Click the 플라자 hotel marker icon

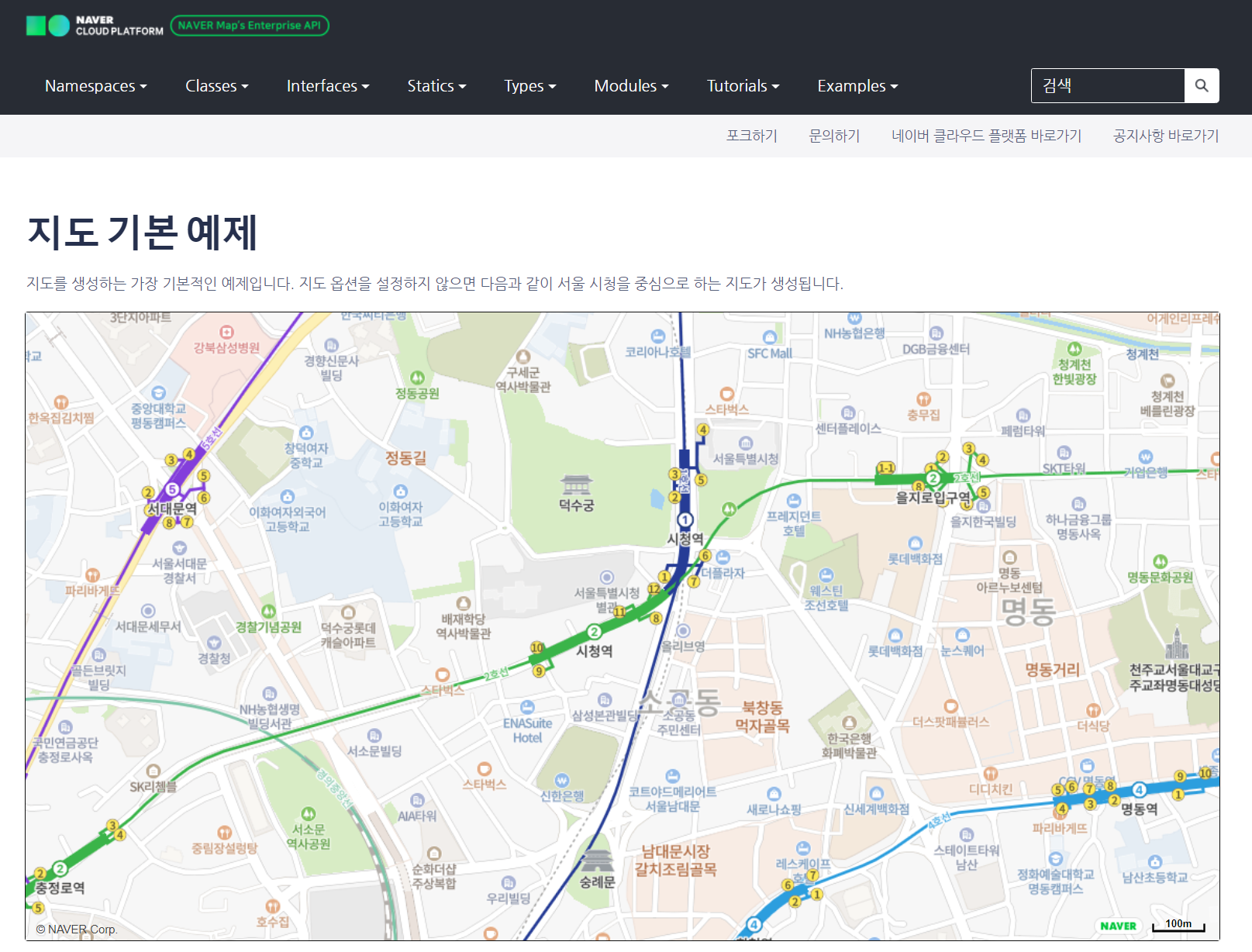pyautogui.click(x=723, y=557)
